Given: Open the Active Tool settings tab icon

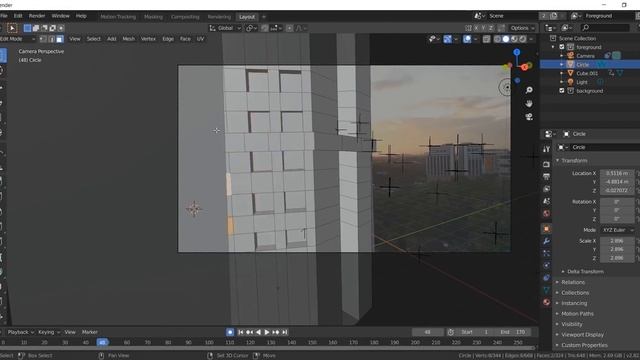Looking at the screenshot, I should click(x=546, y=149).
